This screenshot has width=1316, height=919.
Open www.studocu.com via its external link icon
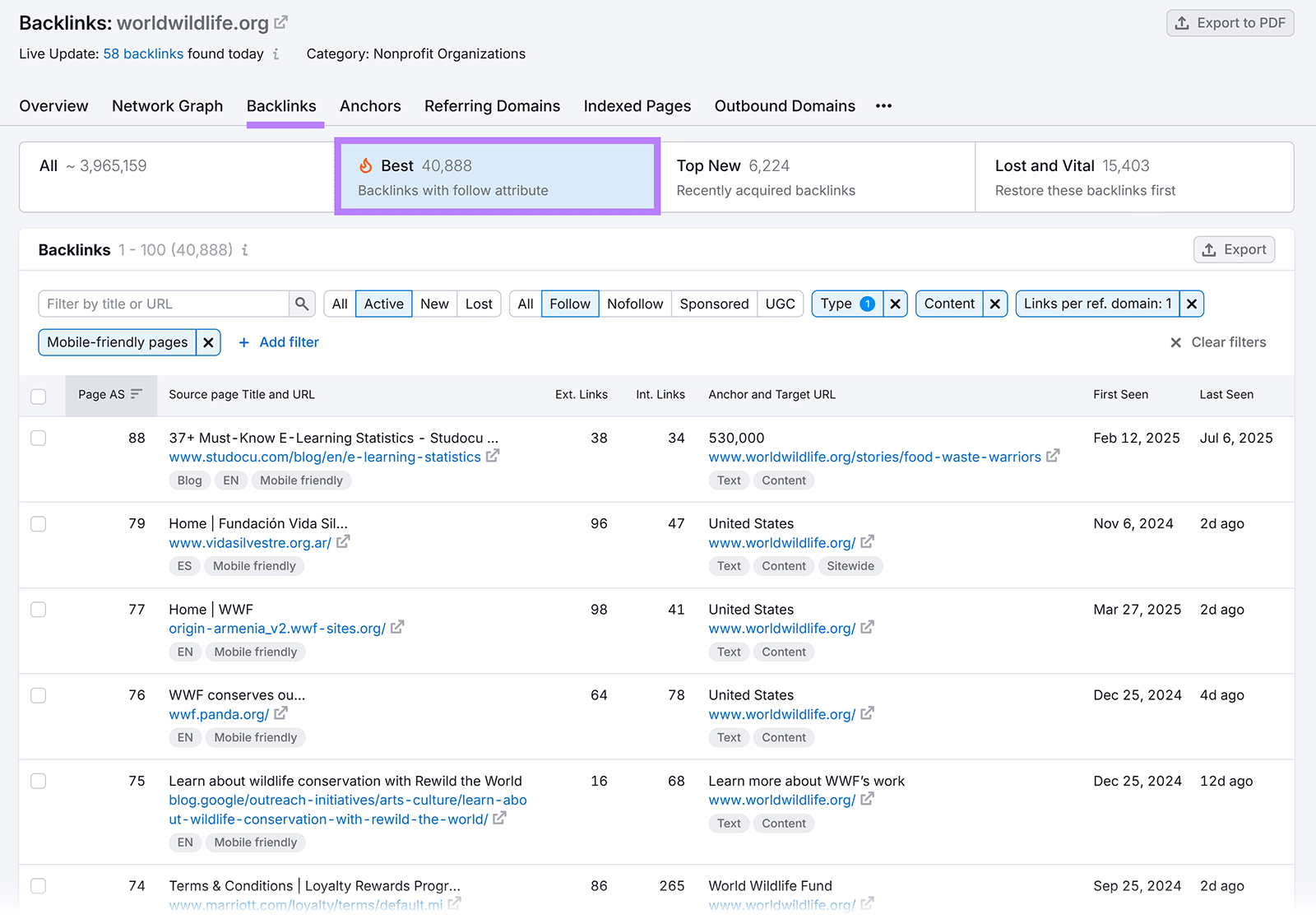coord(492,457)
